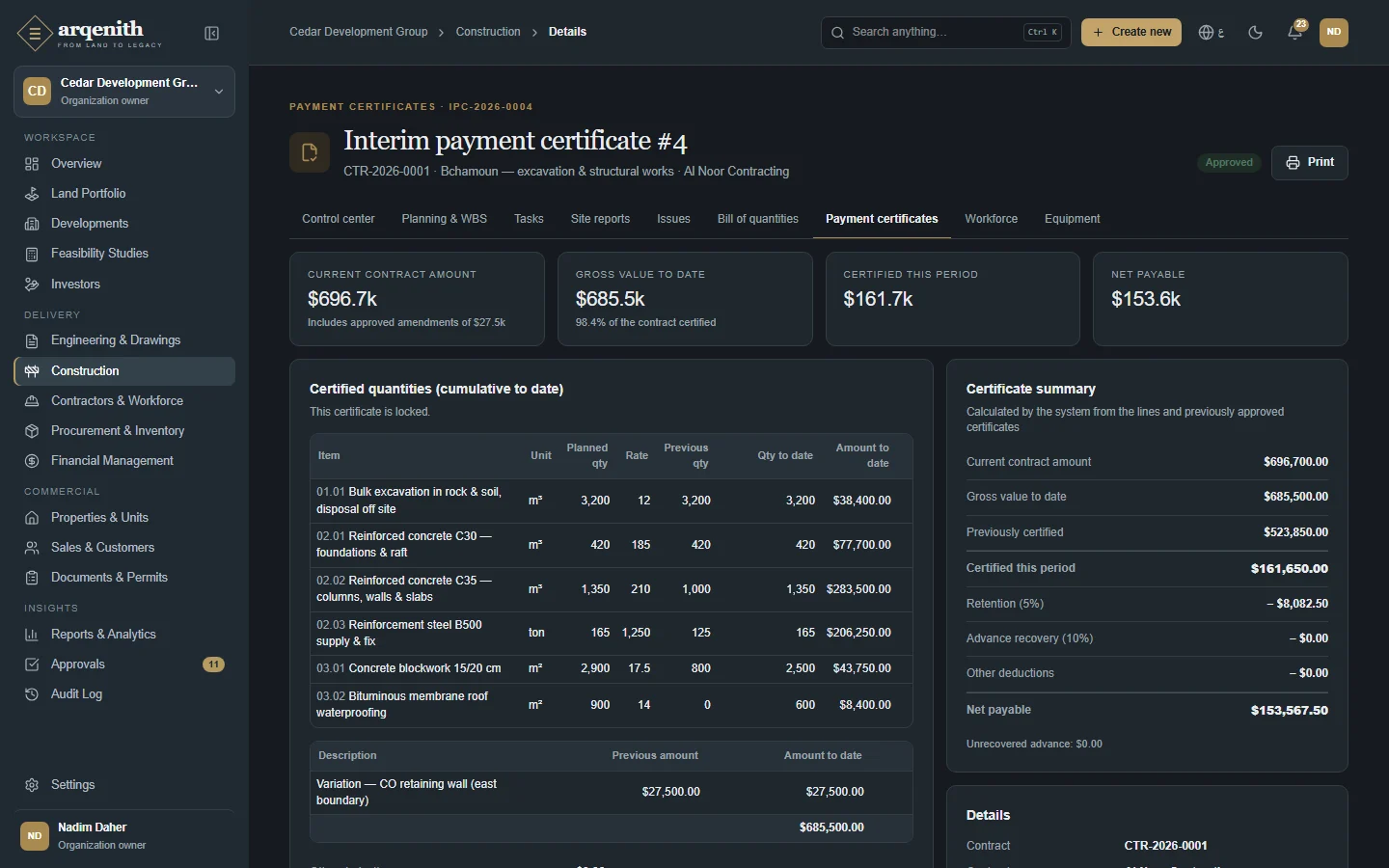Open Developments icon in sidebar

pos(32,224)
